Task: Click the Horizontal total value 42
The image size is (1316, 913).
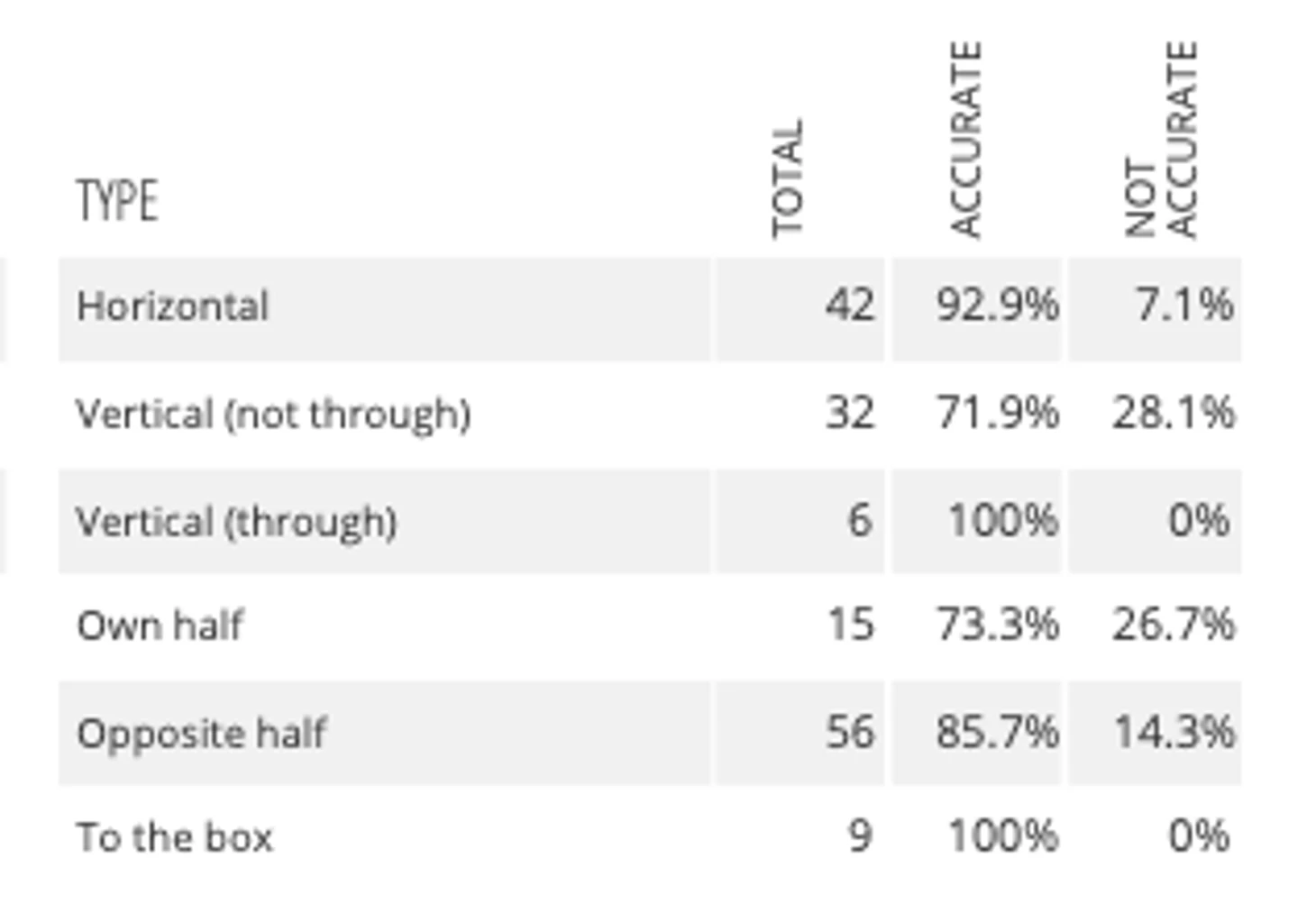Action: point(849,306)
